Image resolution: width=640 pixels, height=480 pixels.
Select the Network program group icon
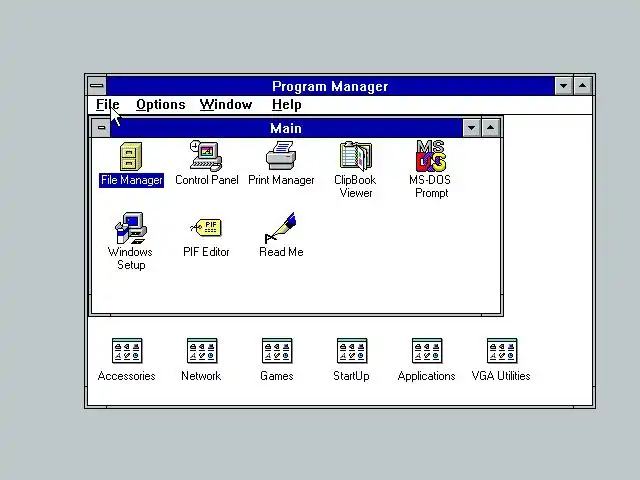click(x=202, y=351)
